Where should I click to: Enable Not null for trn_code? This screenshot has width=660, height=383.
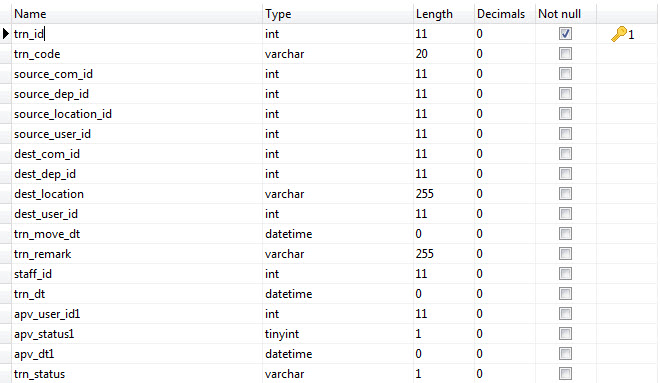pyautogui.click(x=565, y=53)
